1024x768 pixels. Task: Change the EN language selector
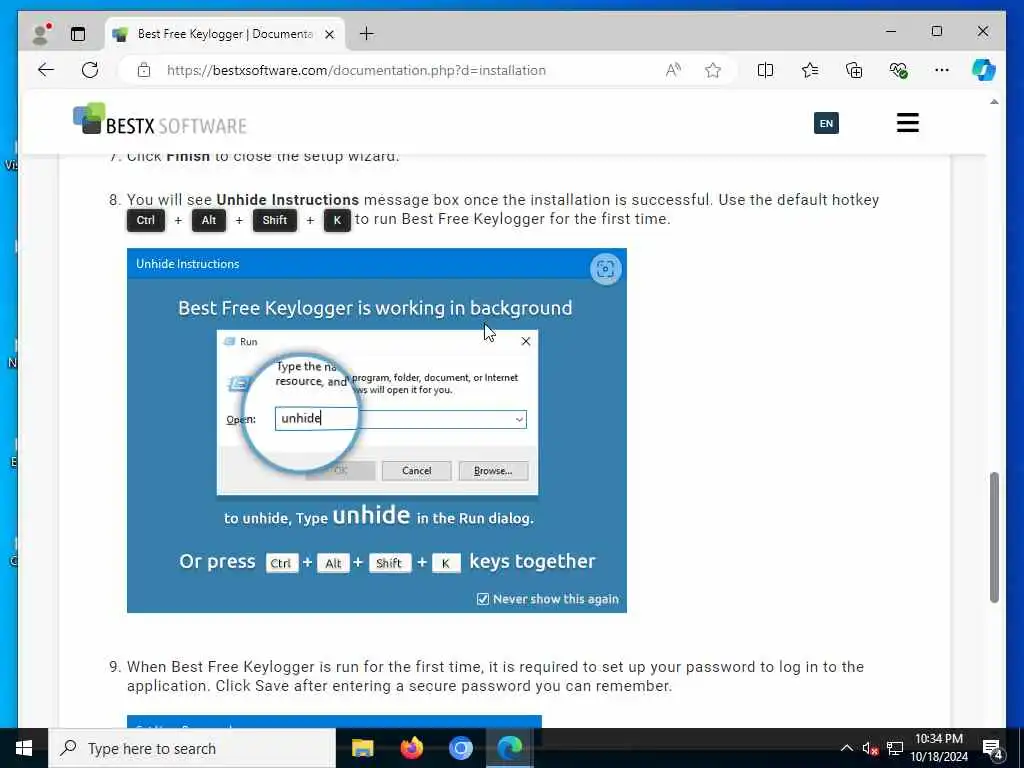tap(826, 123)
